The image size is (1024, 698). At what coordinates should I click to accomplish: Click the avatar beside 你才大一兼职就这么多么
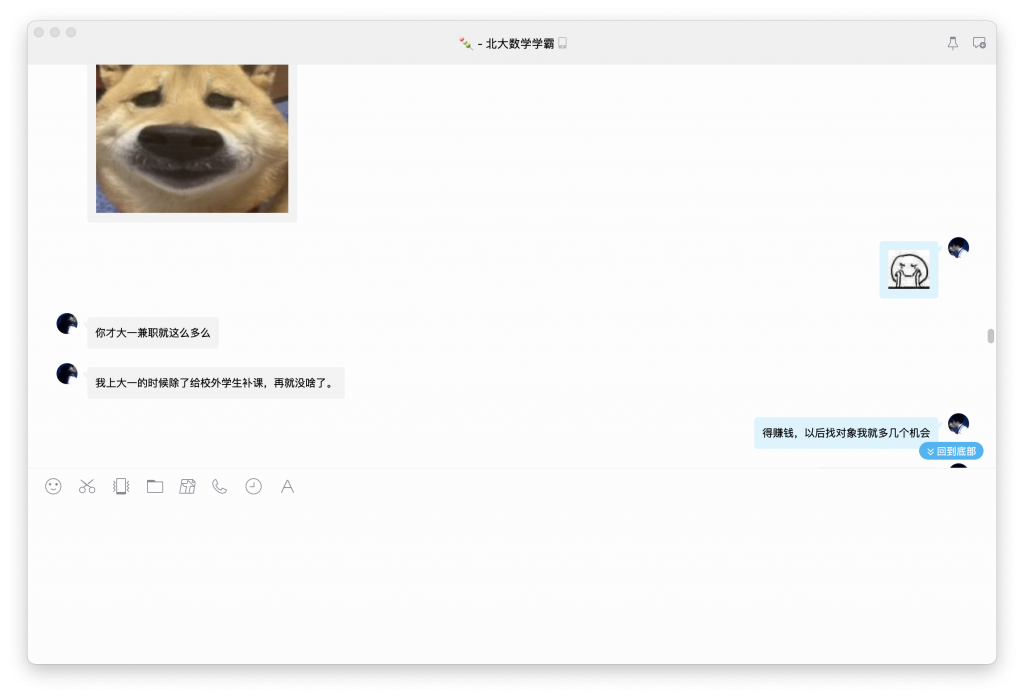tap(67, 323)
